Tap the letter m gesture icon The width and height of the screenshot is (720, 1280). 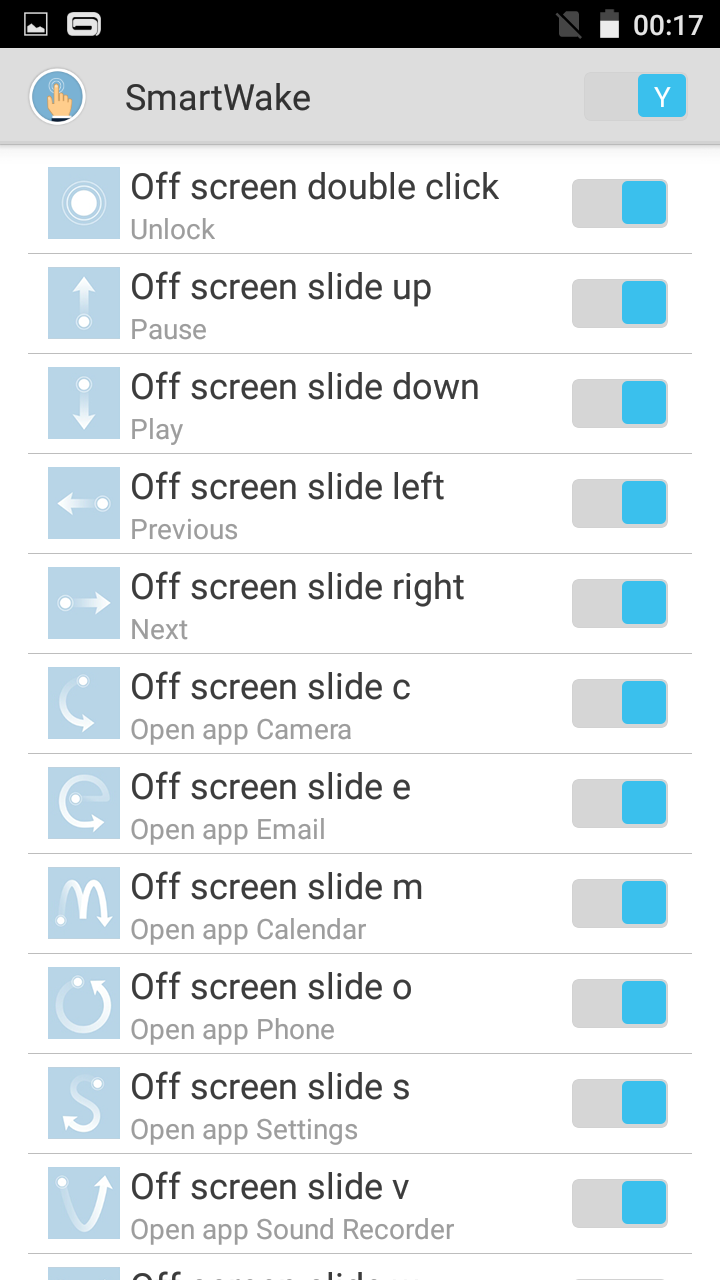[x=84, y=903]
